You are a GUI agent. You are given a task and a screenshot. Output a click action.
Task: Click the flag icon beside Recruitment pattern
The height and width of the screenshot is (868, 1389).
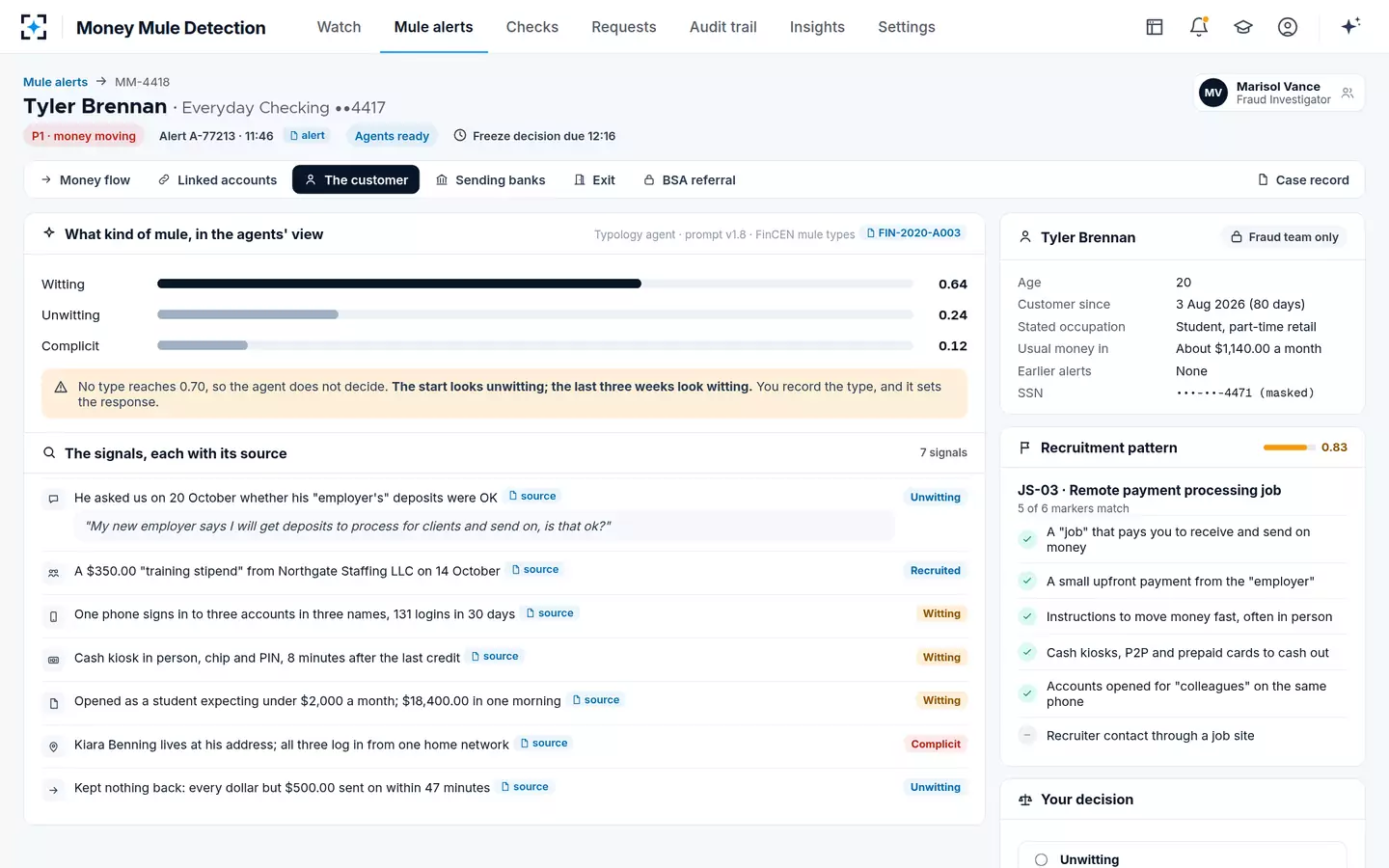(1024, 448)
